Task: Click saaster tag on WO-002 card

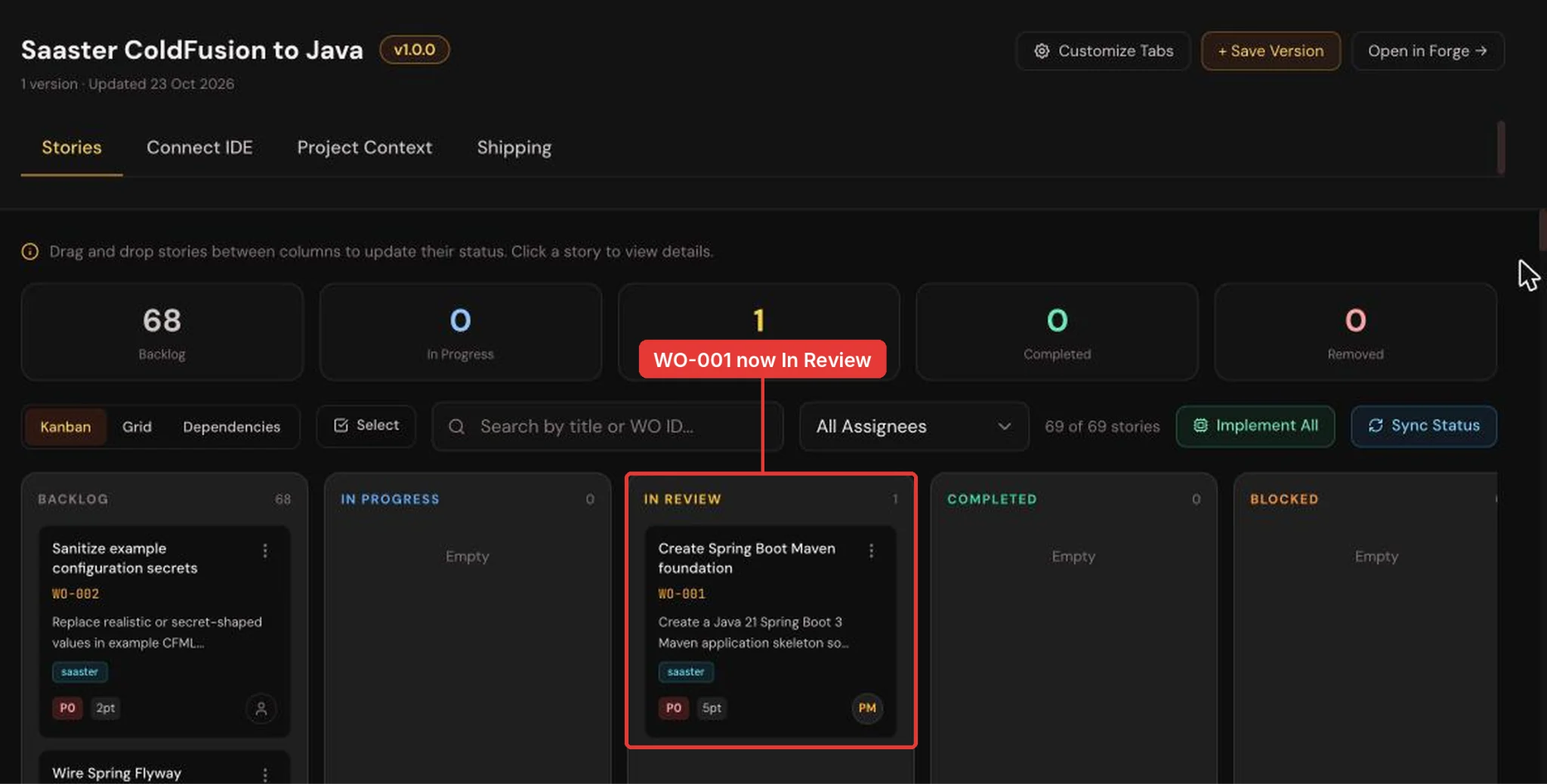Action: pyautogui.click(x=79, y=671)
